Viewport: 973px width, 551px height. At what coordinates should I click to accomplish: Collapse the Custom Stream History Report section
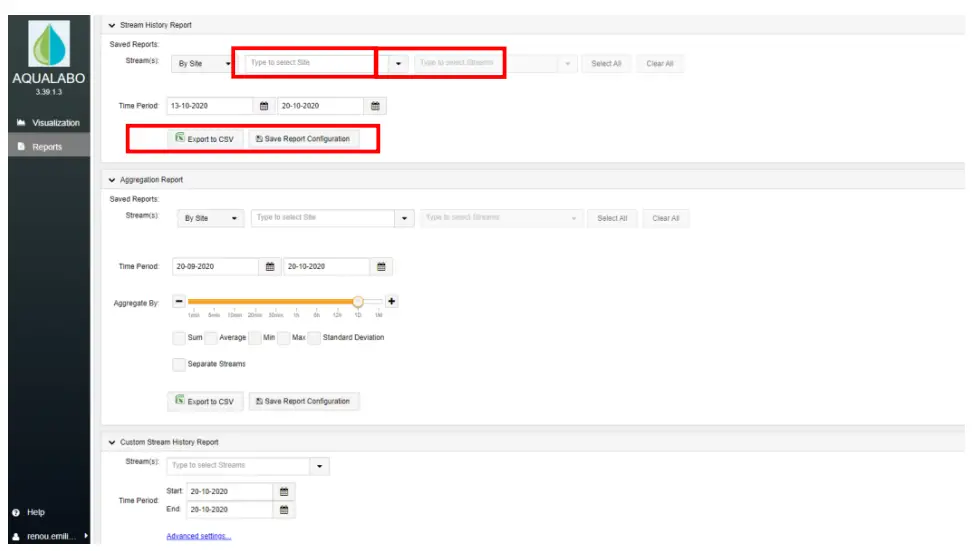[112, 442]
